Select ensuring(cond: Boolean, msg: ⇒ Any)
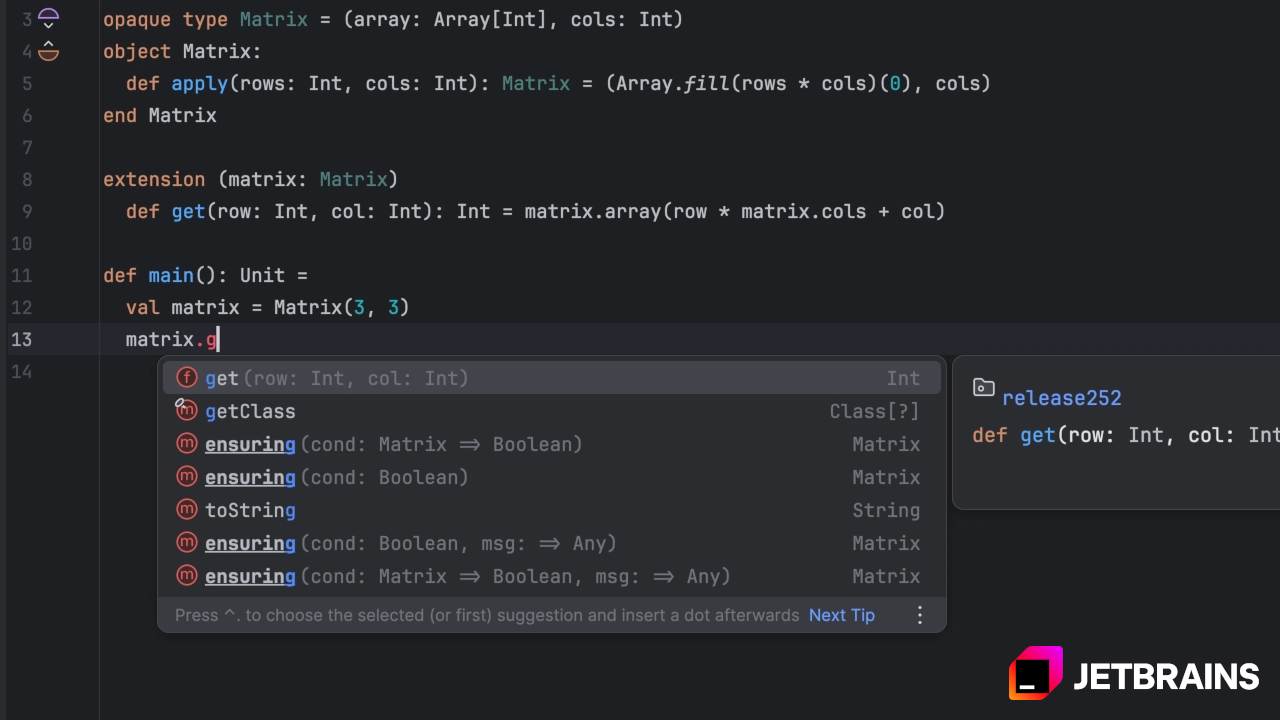The width and height of the screenshot is (1280, 720). (552, 543)
